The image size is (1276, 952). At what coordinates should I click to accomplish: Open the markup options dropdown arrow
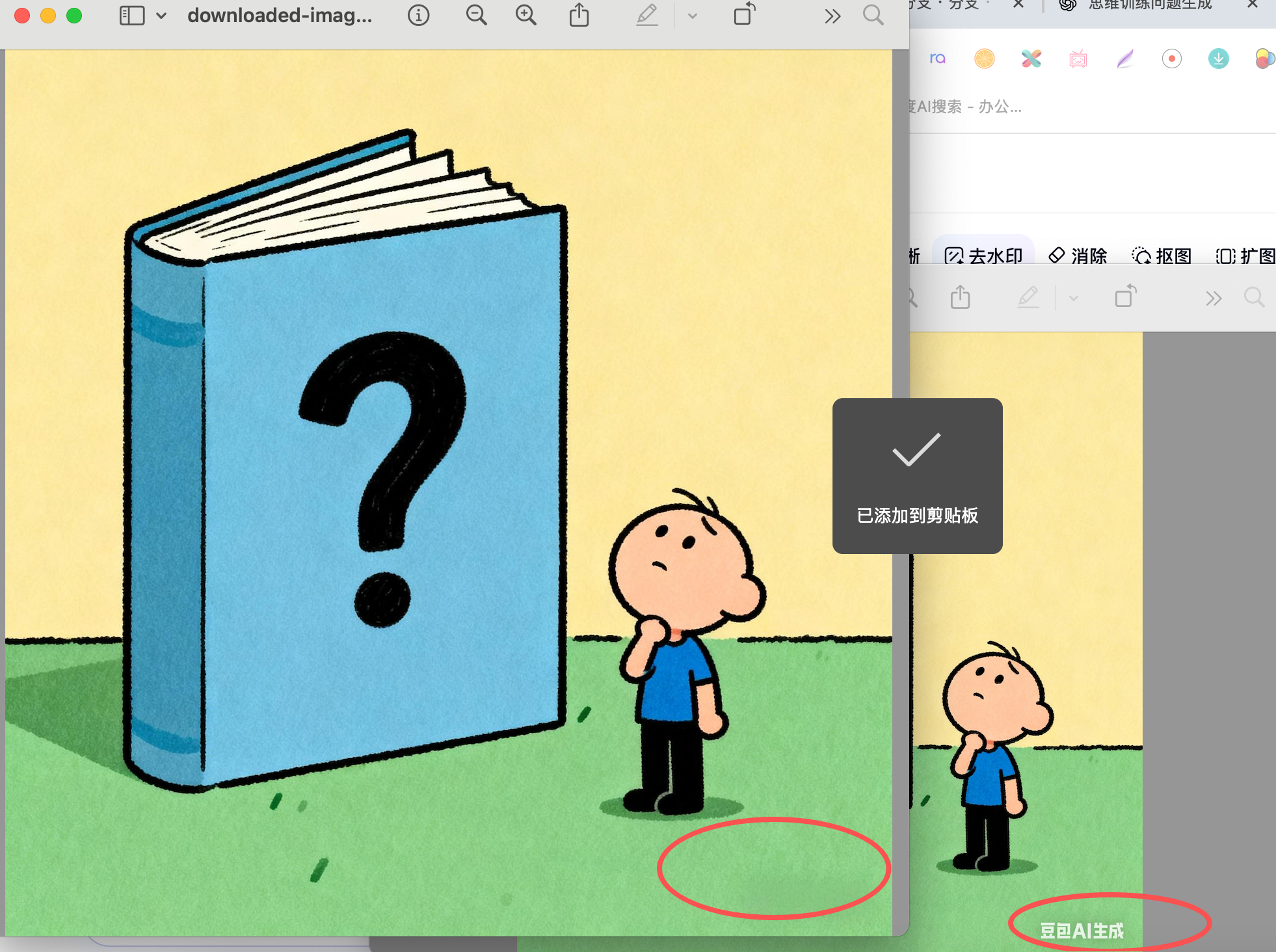pyautogui.click(x=692, y=16)
